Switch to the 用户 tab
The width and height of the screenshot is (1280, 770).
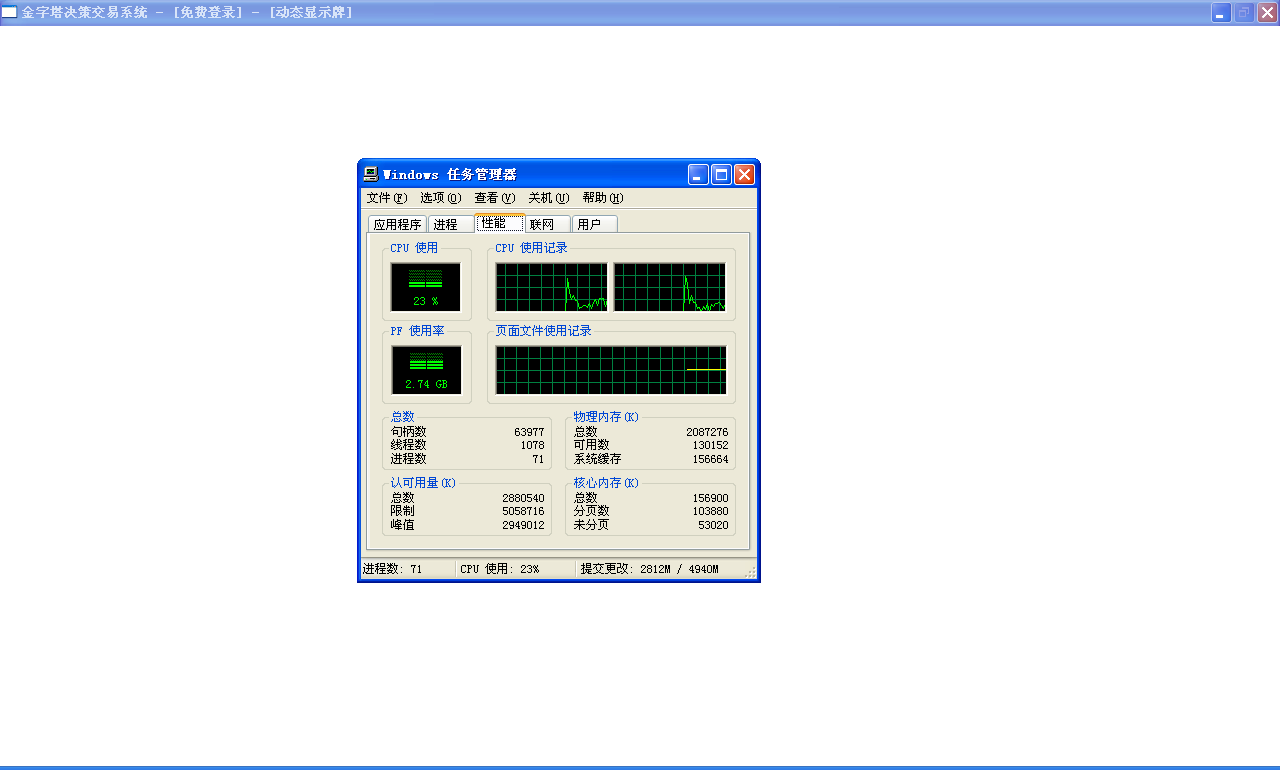pyautogui.click(x=595, y=224)
